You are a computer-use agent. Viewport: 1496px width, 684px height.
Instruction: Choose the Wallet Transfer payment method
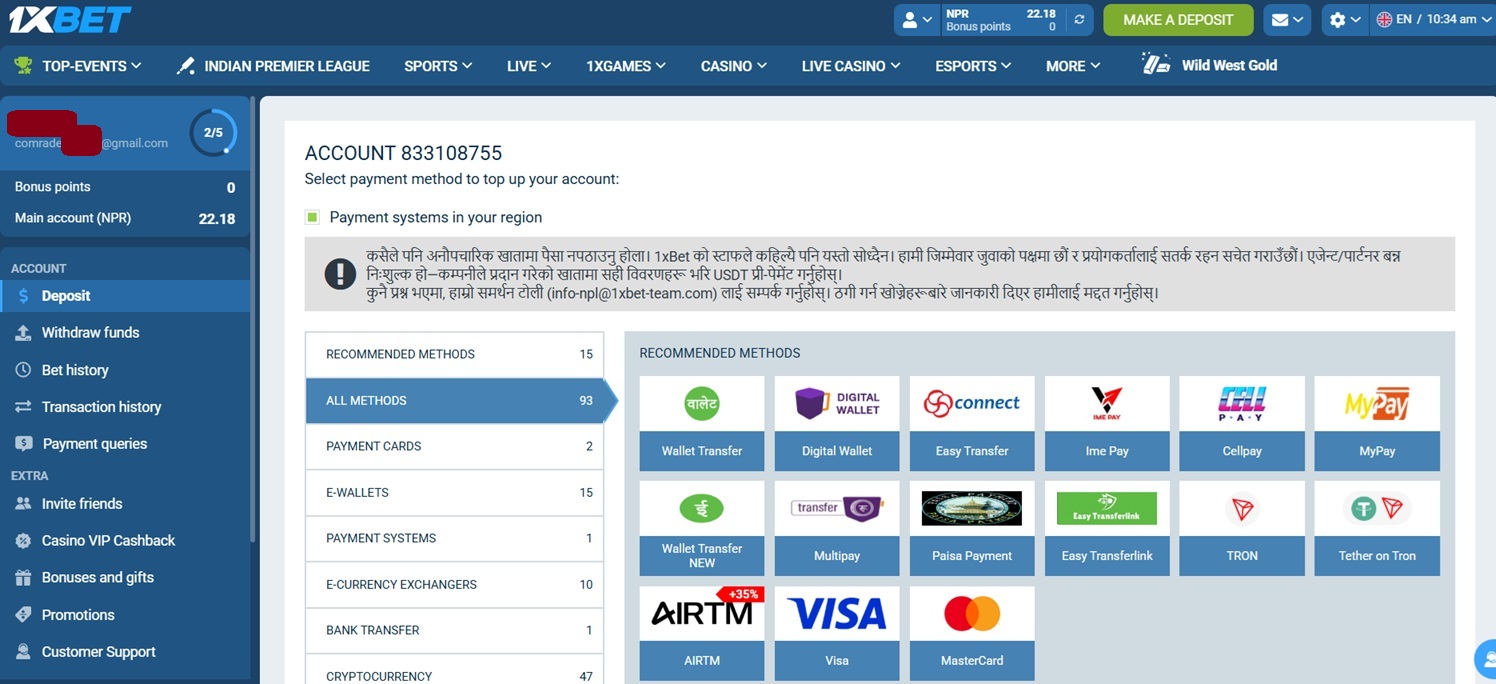click(x=702, y=423)
